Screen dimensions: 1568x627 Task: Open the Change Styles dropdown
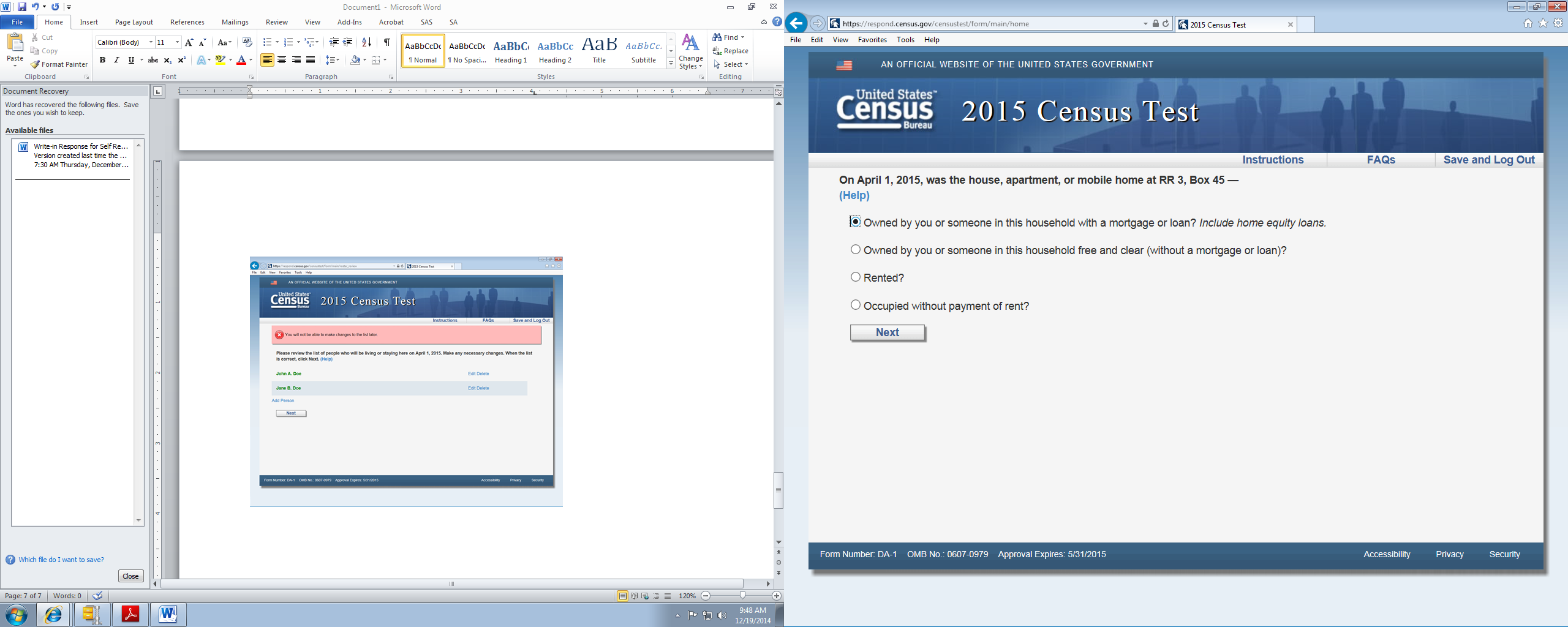point(691,51)
